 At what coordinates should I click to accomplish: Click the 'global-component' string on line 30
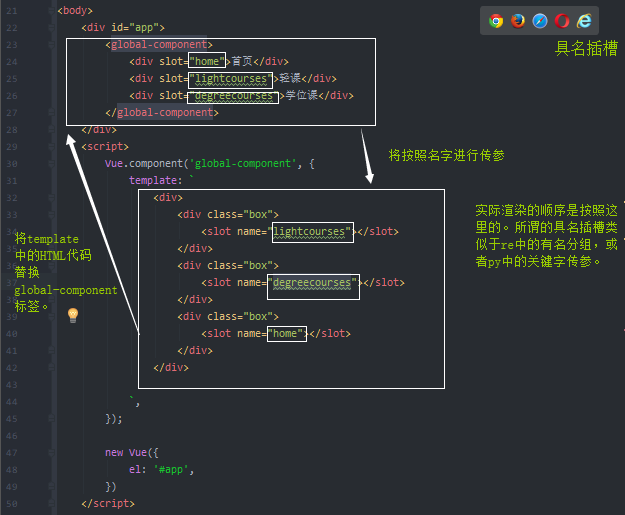point(243,163)
